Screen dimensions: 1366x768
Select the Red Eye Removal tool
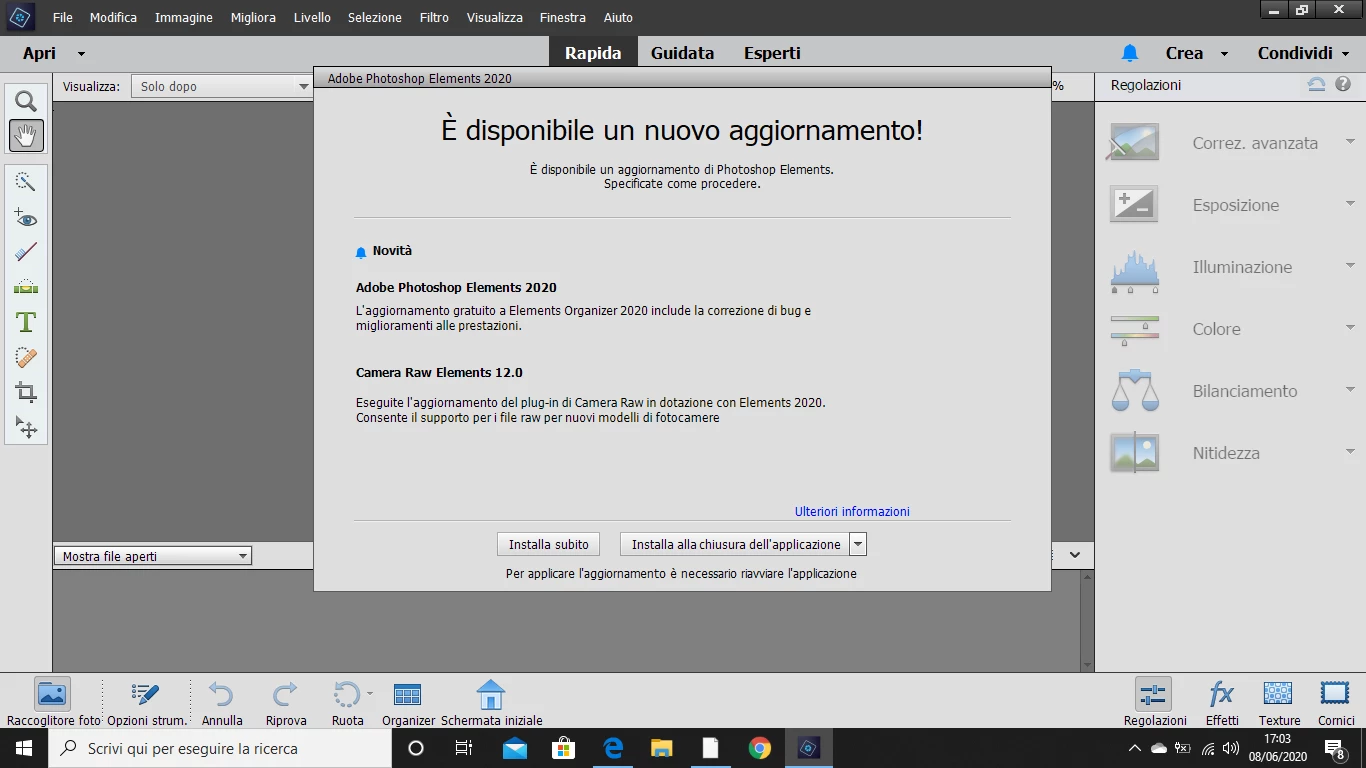(x=26, y=217)
